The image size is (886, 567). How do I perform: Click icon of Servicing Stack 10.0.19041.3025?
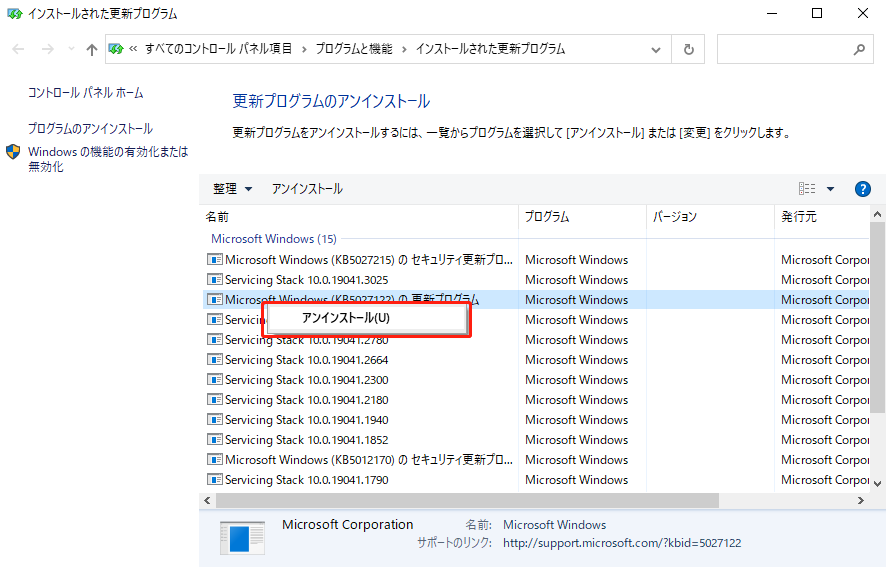[x=215, y=280]
